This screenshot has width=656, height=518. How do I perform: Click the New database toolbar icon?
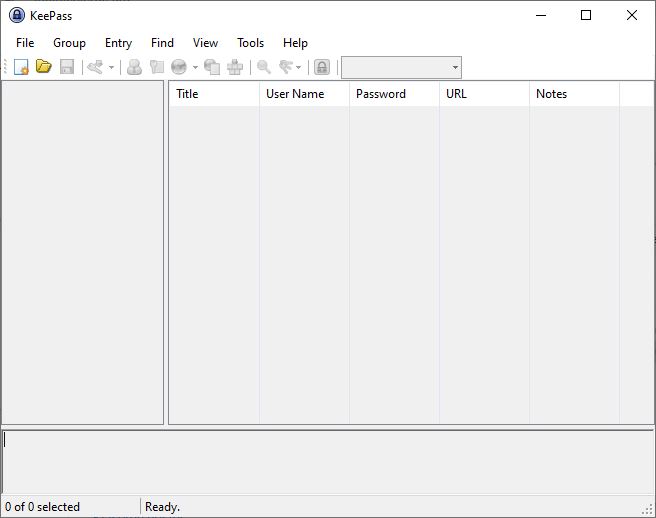pyautogui.click(x=21, y=67)
